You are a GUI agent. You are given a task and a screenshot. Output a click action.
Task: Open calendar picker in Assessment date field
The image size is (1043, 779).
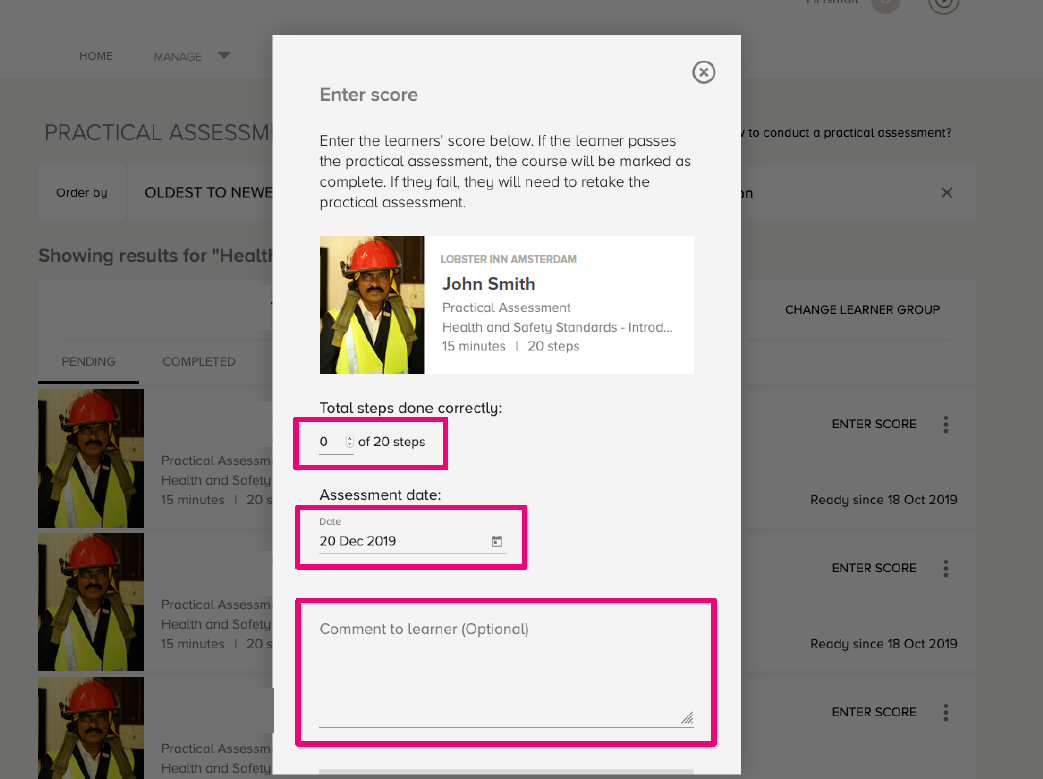[496, 542]
